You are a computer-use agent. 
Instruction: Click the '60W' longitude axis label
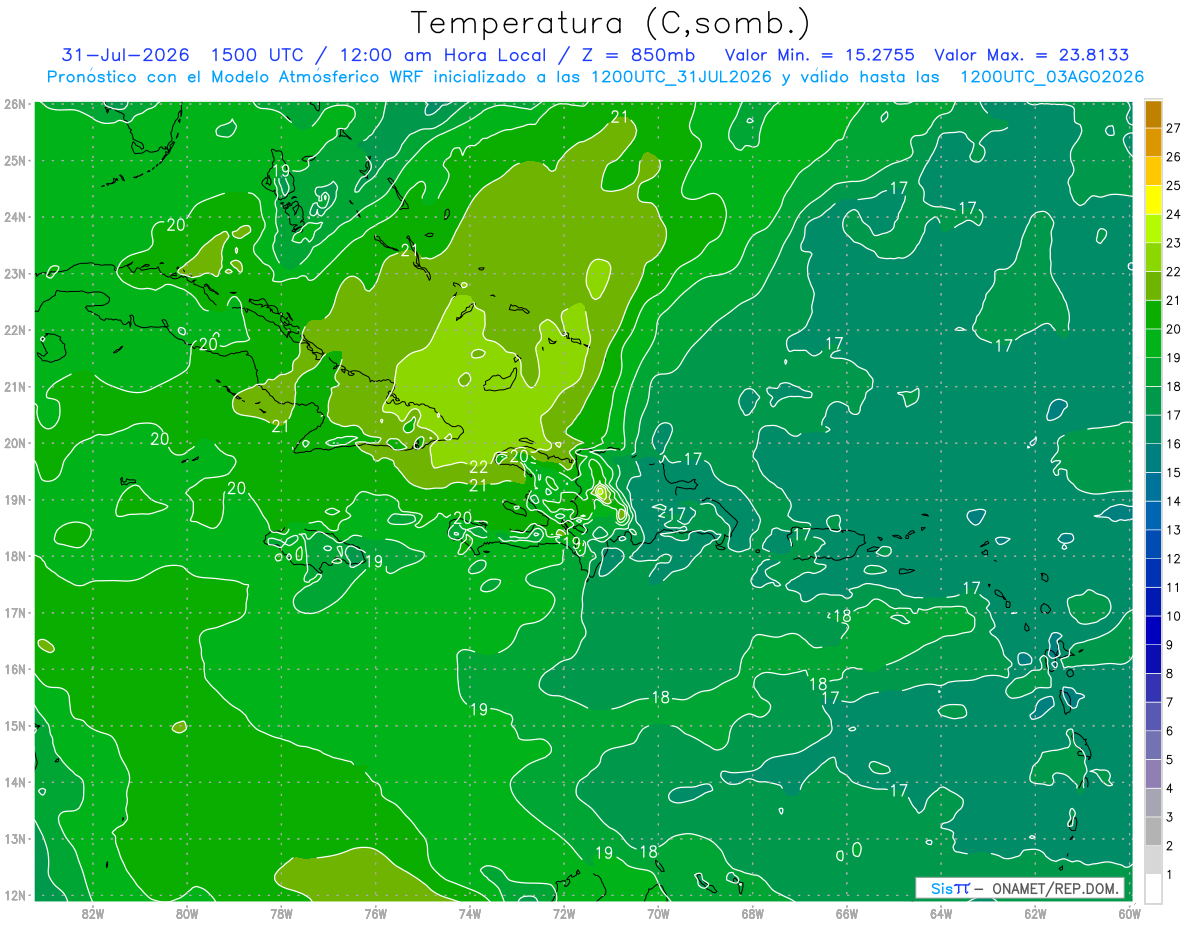click(1130, 912)
